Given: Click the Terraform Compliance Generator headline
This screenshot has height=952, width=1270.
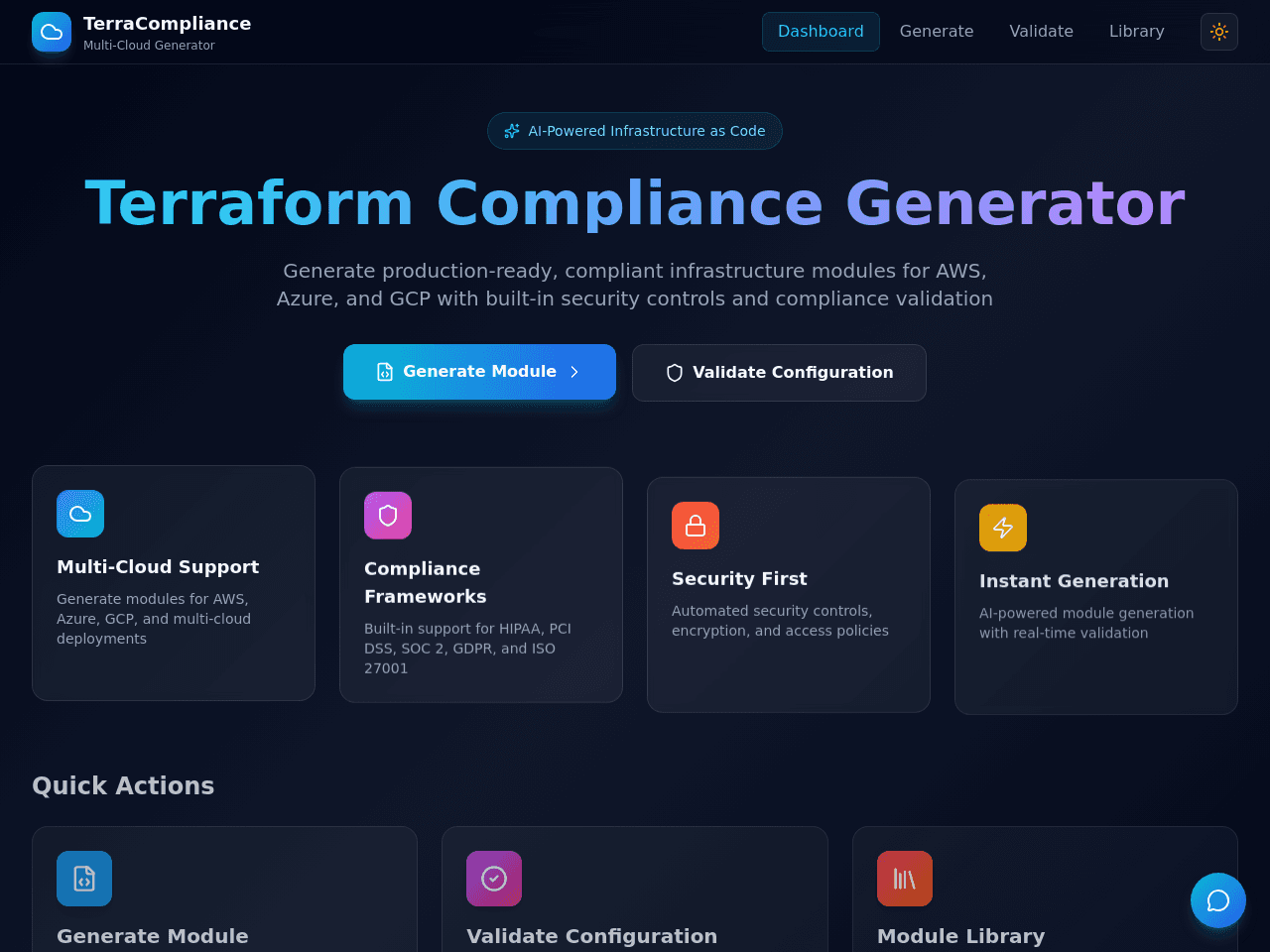Looking at the screenshot, I should (635, 203).
